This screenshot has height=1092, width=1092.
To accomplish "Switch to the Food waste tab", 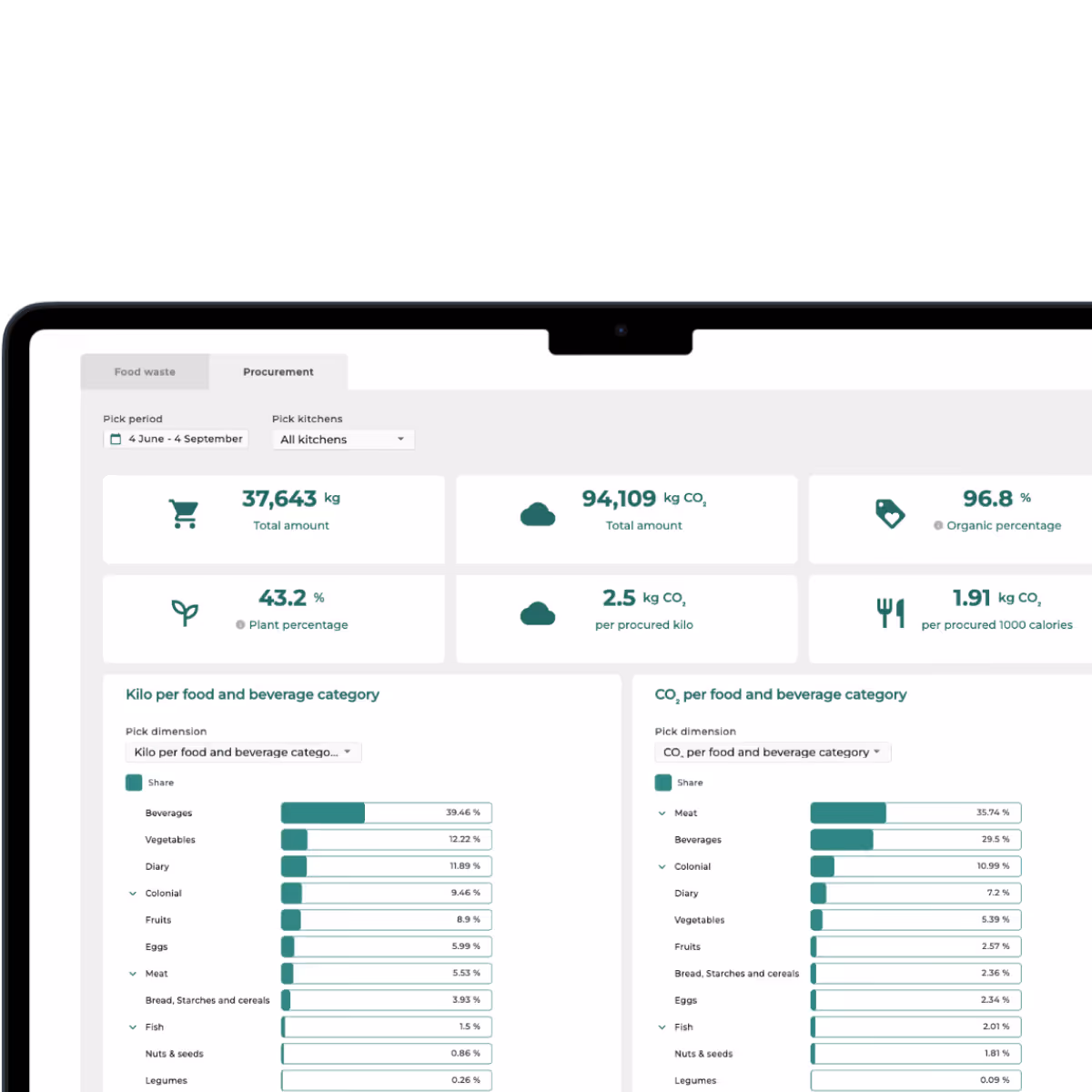I will [x=145, y=372].
